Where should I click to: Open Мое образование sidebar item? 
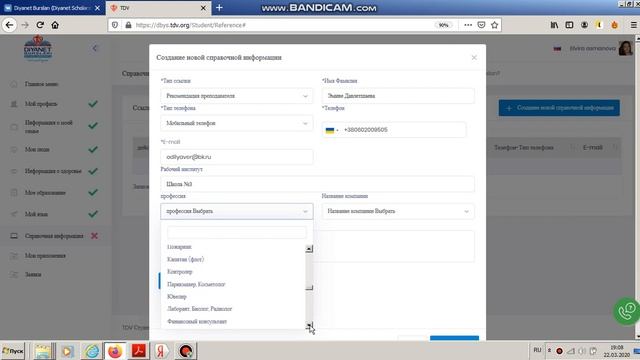[x=45, y=193]
